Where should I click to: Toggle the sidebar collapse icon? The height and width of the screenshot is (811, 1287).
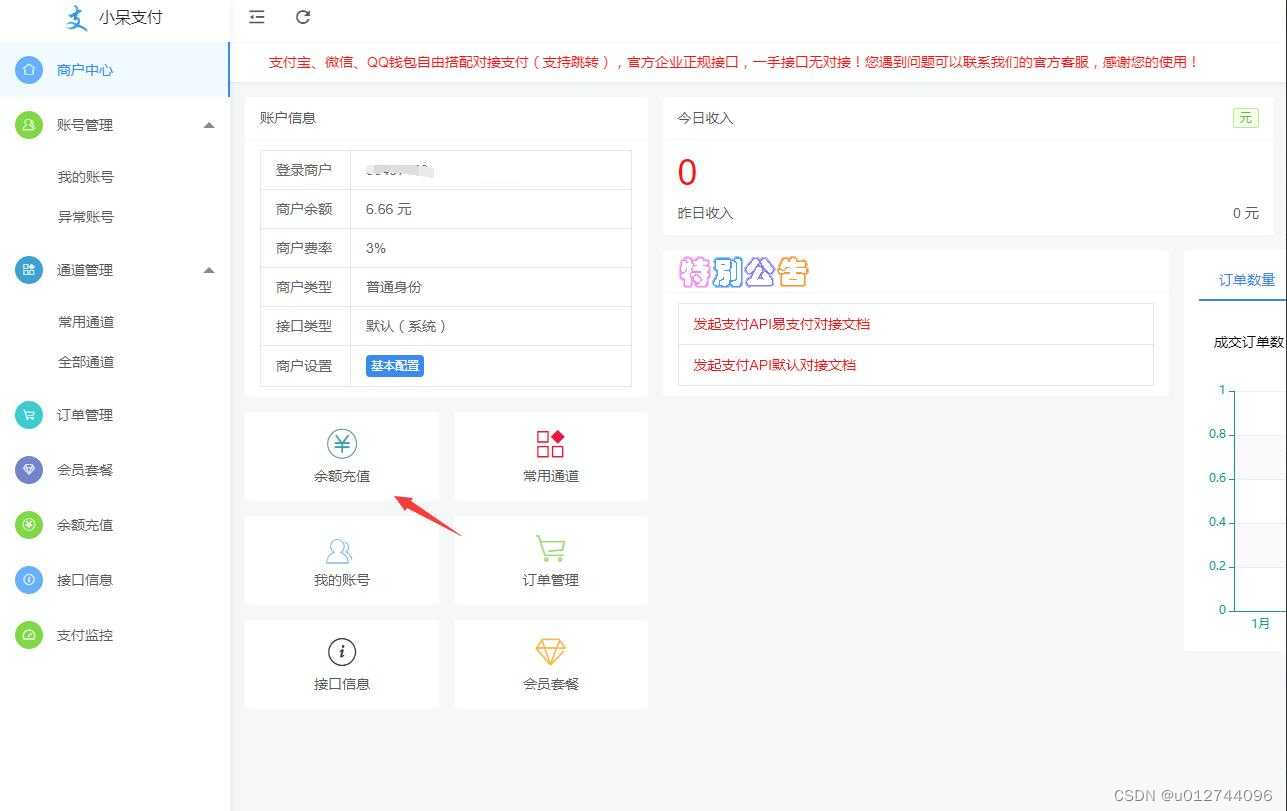(257, 17)
